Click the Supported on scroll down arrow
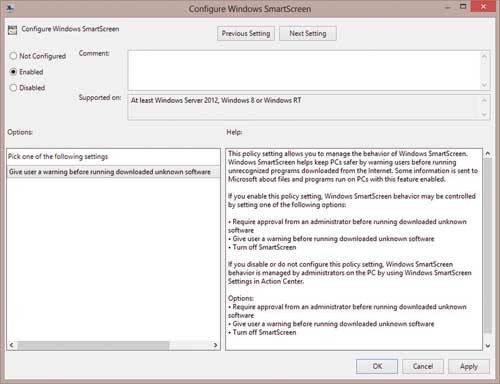The height and width of the screenshot is (384, 500). coord(484,115)
